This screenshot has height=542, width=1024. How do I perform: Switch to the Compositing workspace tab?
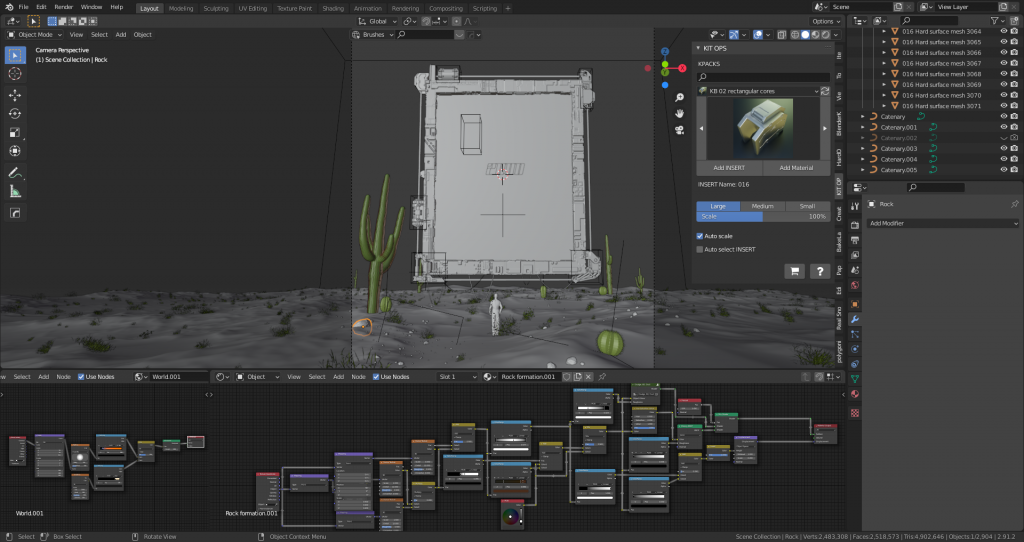(446, 8)
